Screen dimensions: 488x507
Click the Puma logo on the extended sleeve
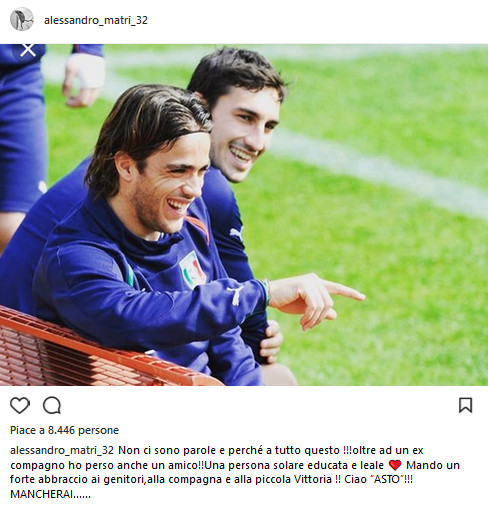235,295
